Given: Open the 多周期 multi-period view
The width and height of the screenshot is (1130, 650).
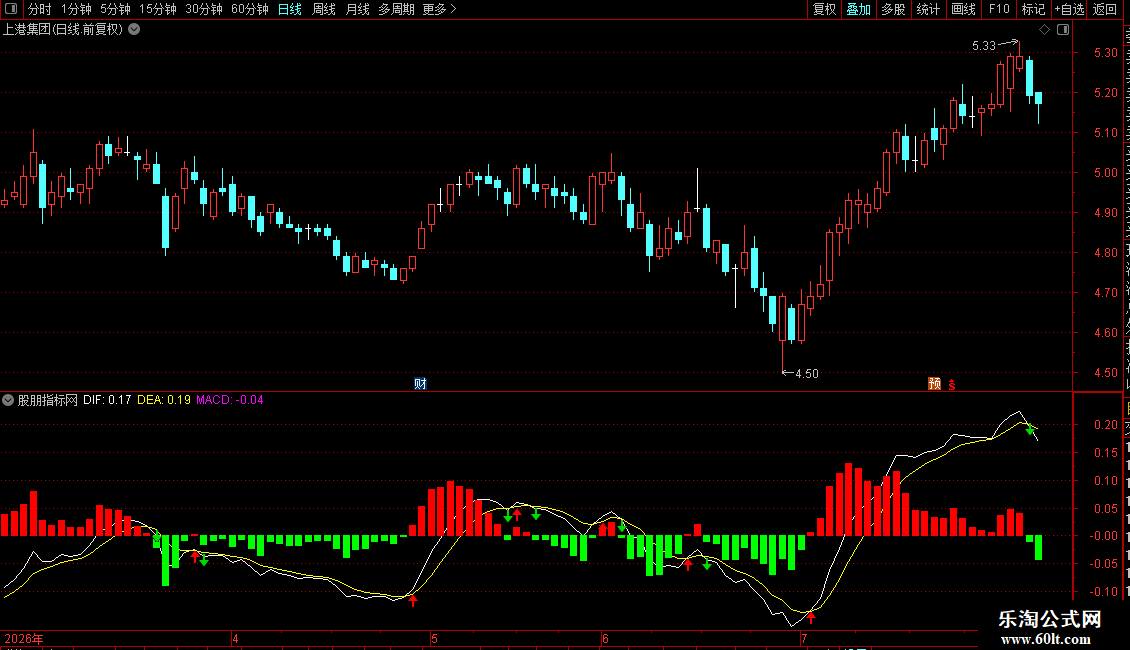Looking at the screenshot, I should pyautogui.click(x=396, y=9).
